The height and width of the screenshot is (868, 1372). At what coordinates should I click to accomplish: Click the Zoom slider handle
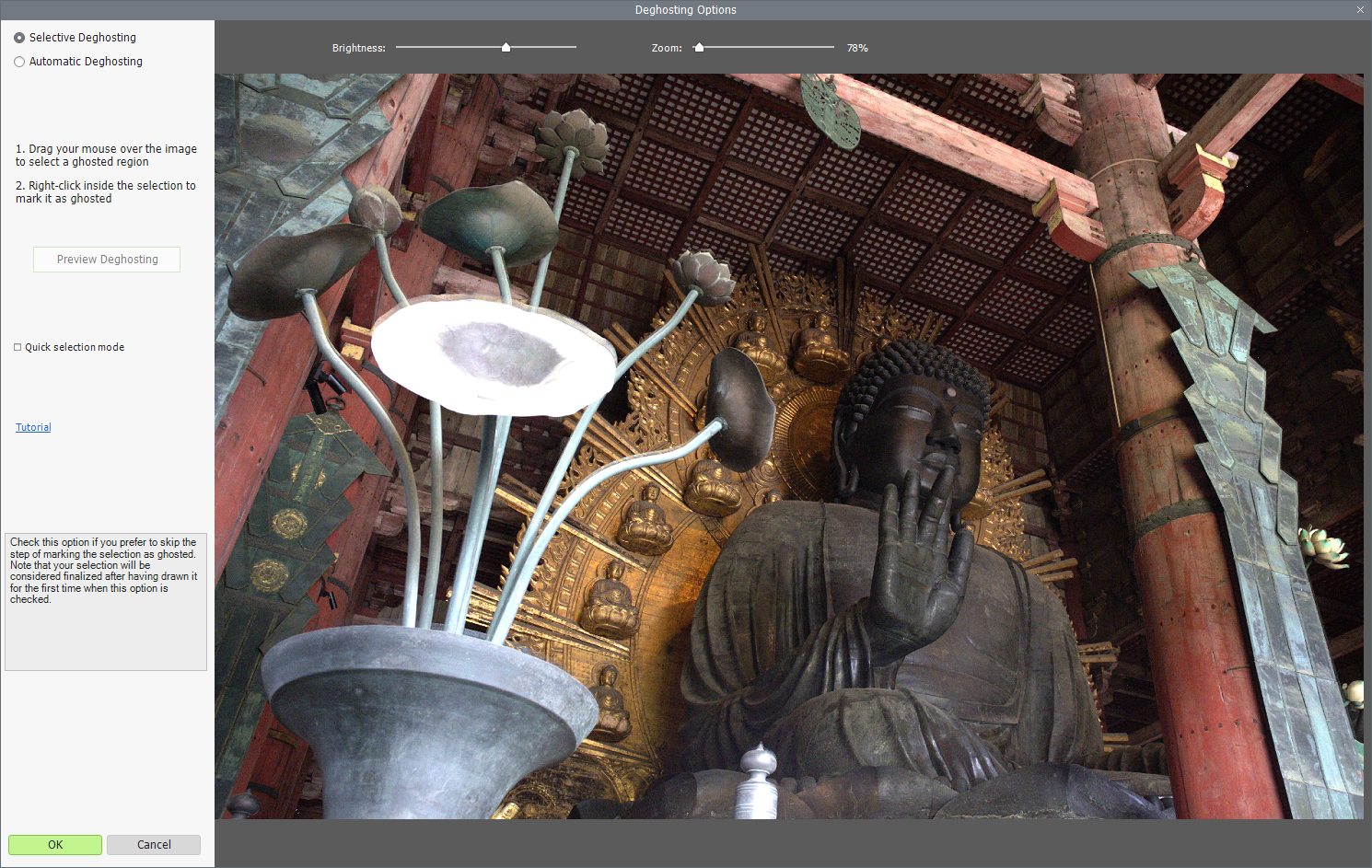(x=699, y=47)
